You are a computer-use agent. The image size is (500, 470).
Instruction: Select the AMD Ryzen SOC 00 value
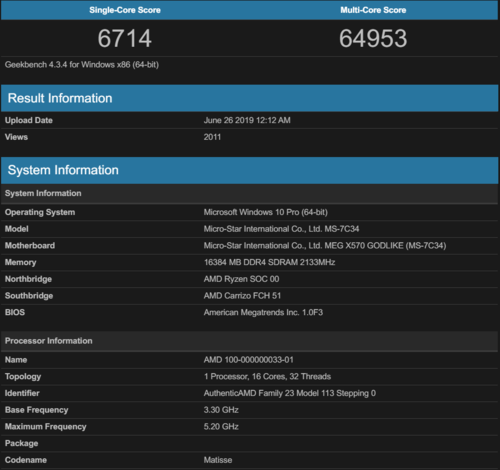(x=241, y=279)
